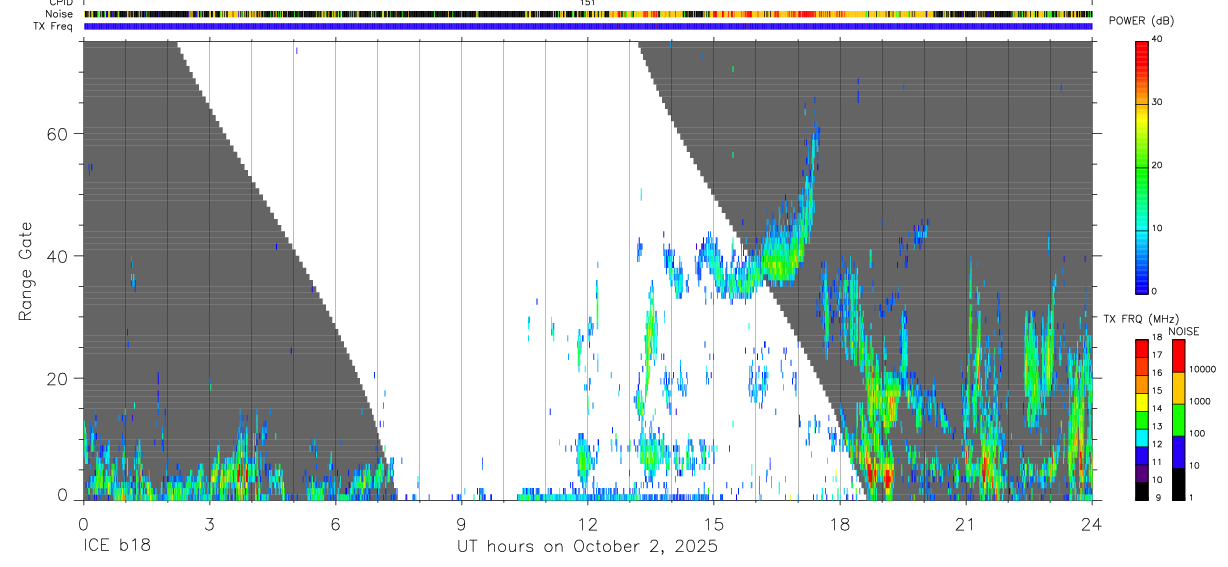Image resolution: width=1228 pixels, height=567 pixels.
Task: Click the x-axis tick label 9
Action: click(x=461, y=524)
